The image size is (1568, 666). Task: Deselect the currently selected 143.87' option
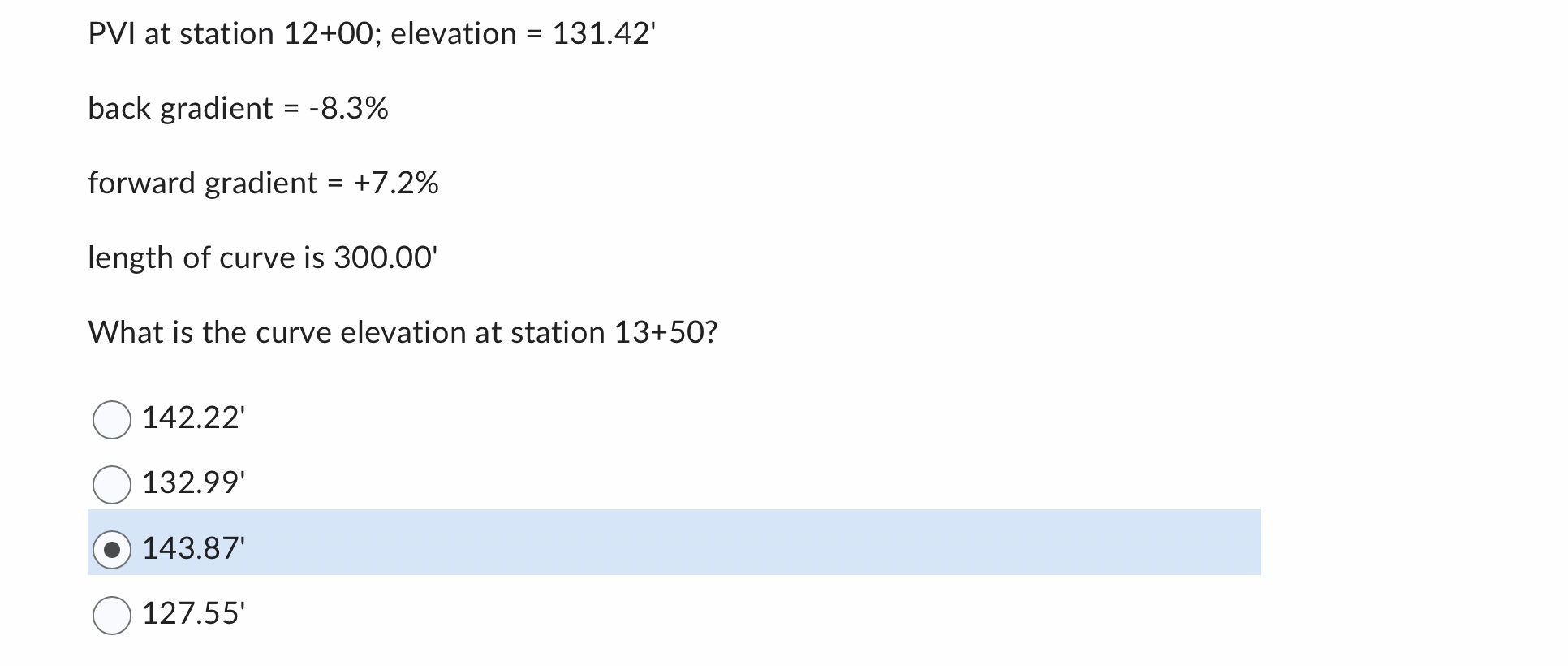pyautogui.click(x=113, y=550)
